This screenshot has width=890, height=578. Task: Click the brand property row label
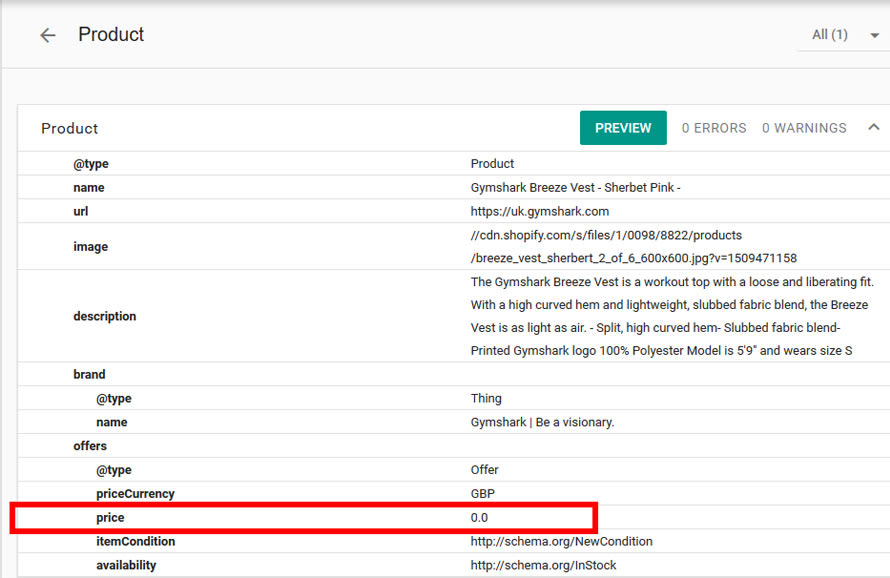89,374
